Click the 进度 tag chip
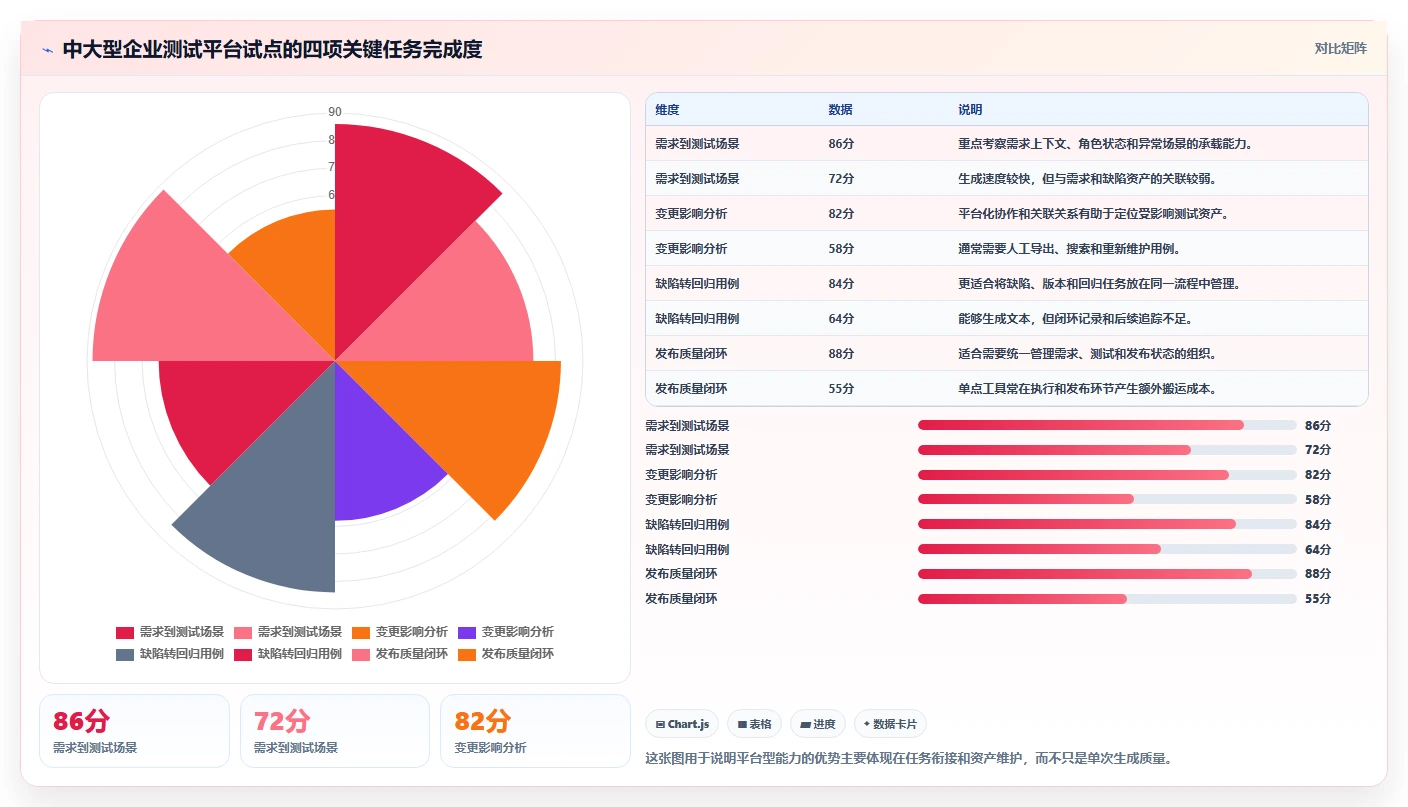This screenshot has width=1408, height=807. [x=817, y=724]
